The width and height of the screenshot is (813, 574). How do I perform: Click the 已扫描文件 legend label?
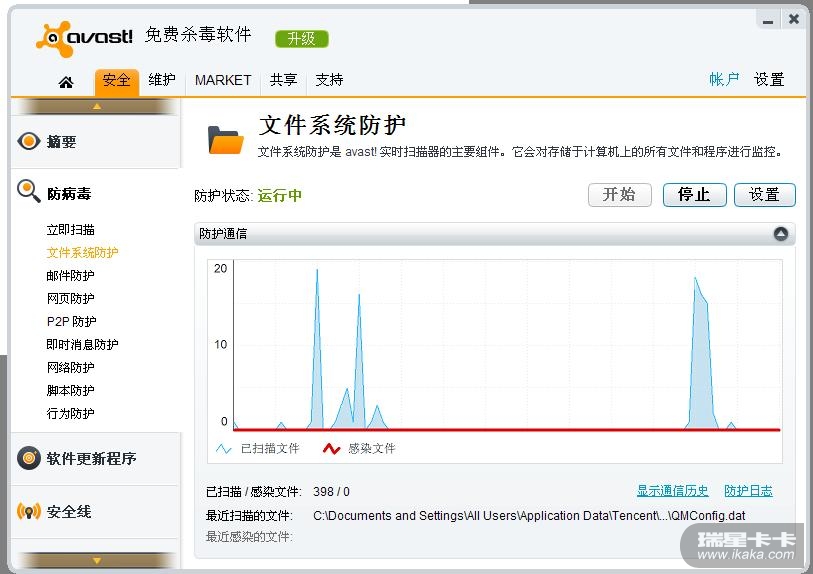[270, 449]
